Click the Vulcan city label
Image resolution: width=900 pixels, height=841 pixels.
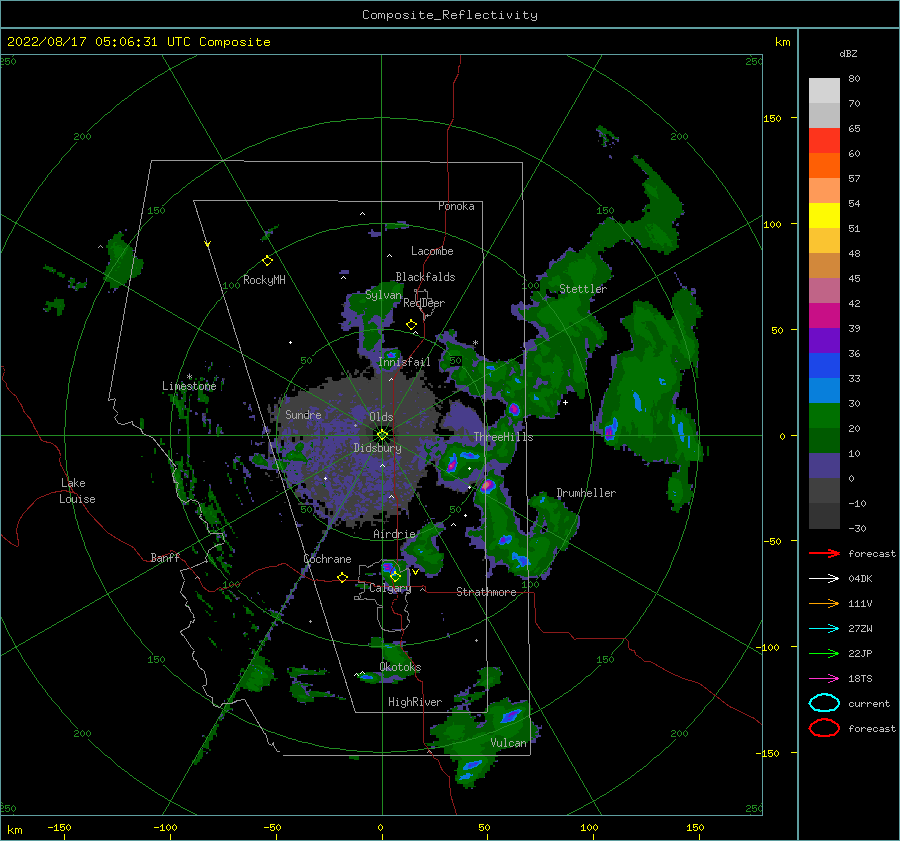pos(509,743)
